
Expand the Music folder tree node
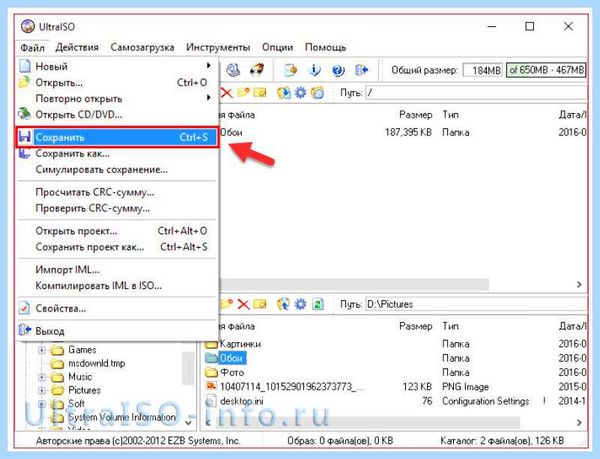(x=41, y=377)
